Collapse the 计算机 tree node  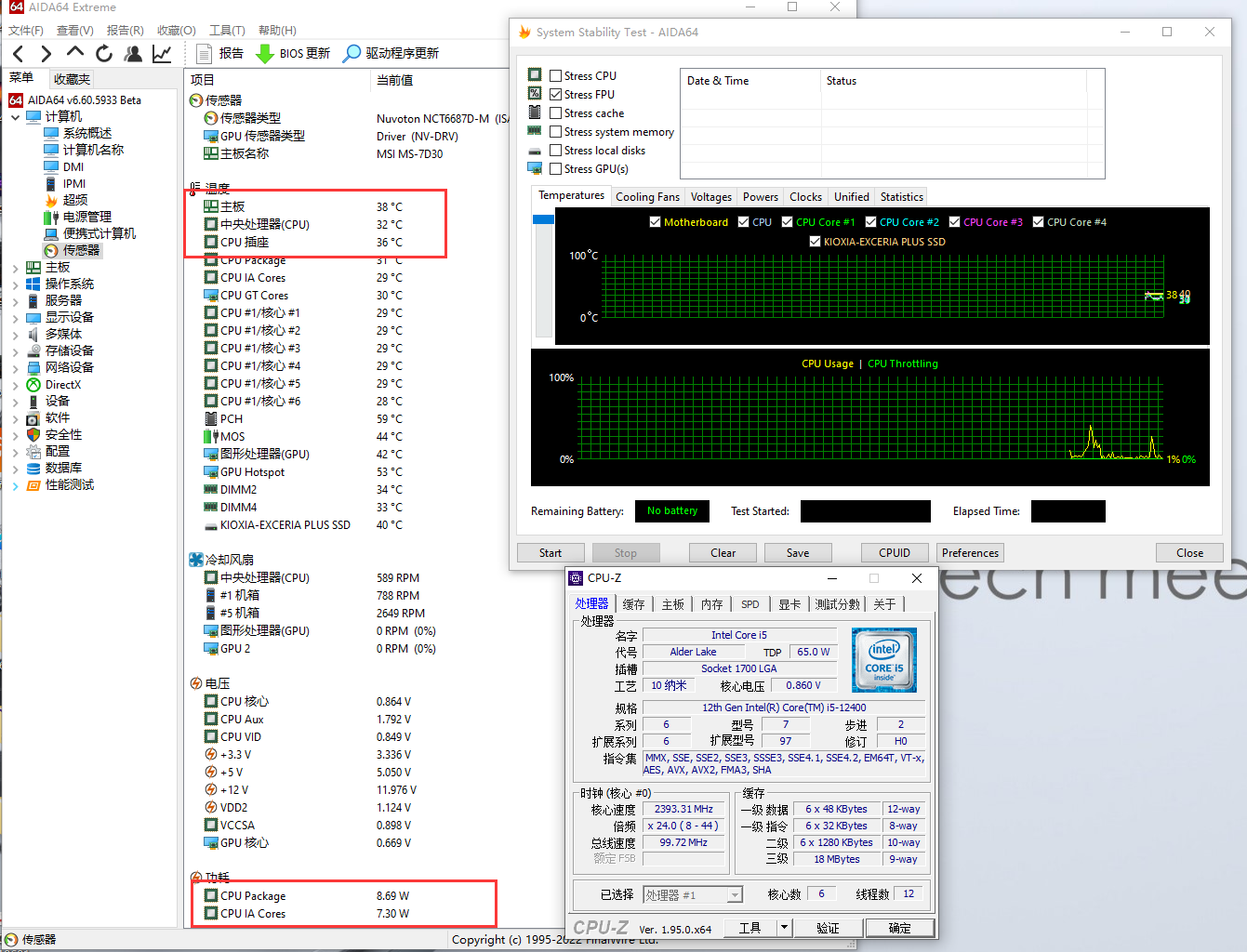pyautogui.click(x=15, y=117)
